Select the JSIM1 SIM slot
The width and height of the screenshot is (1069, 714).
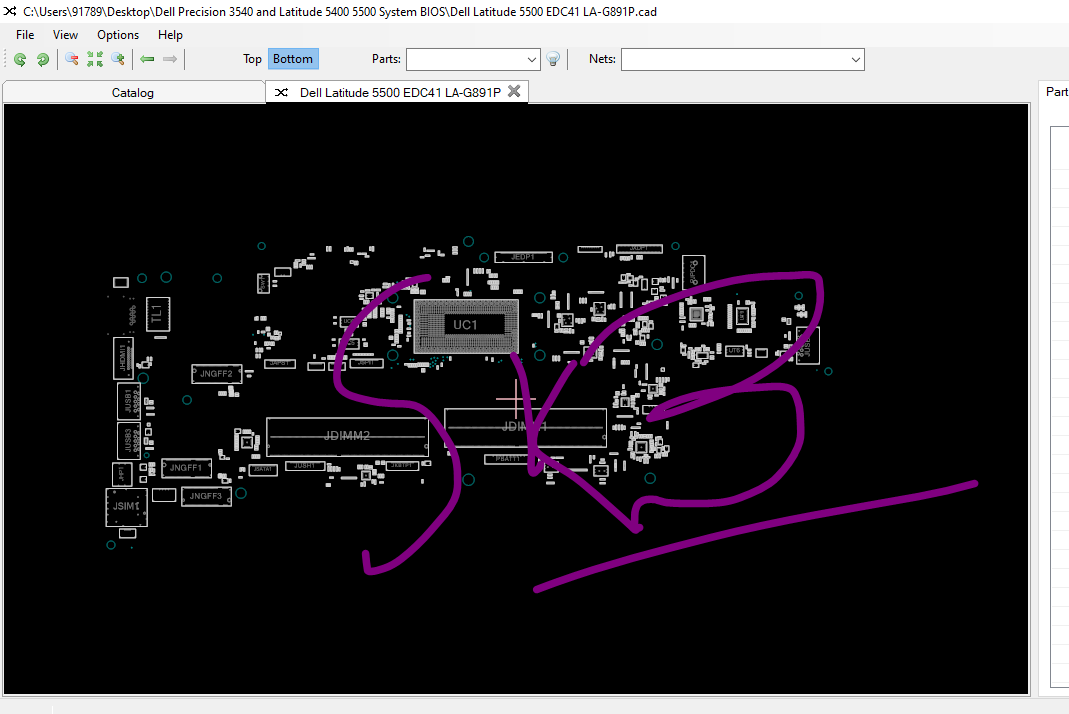[x=126, y=507]
